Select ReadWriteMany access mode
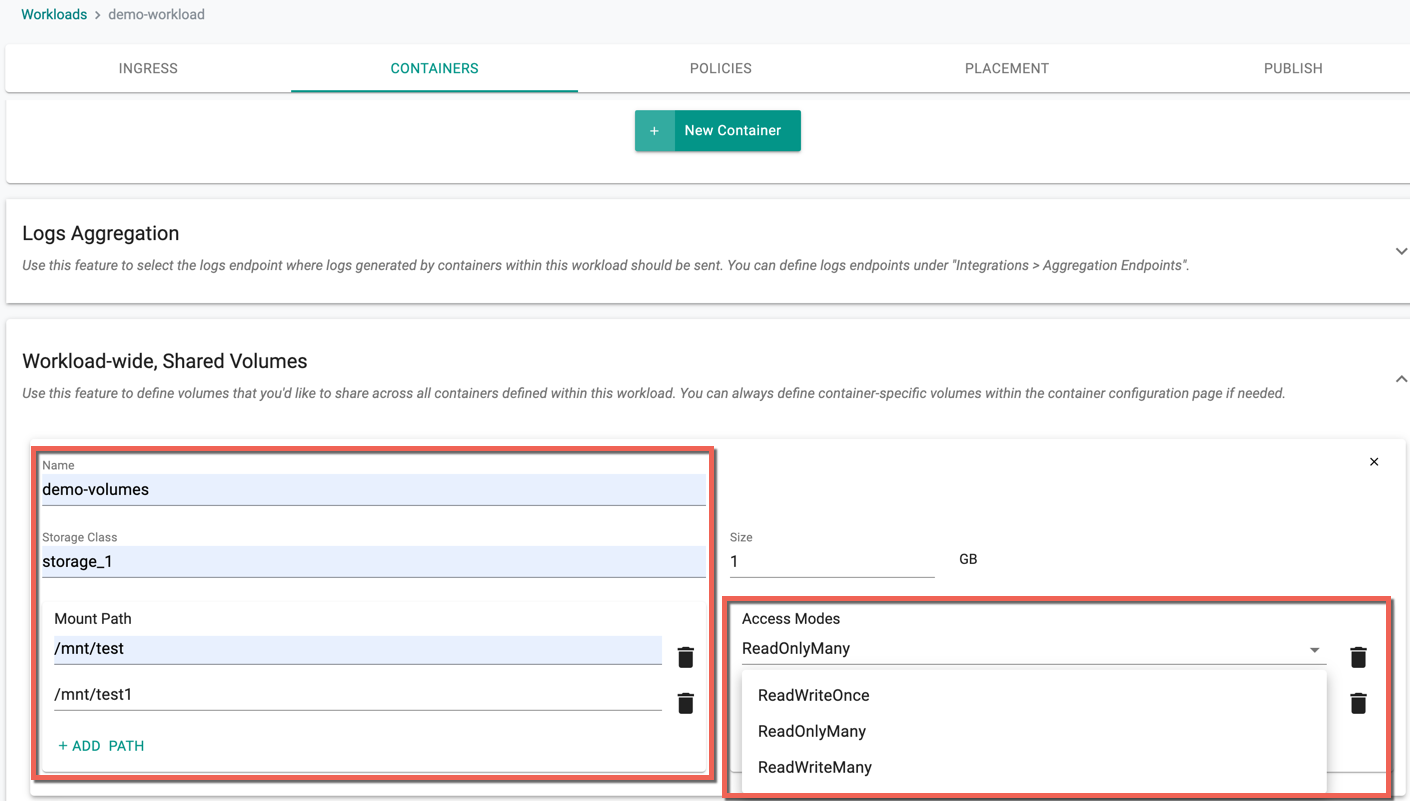The image size is (1410, 801). (x=1034, y=767)
